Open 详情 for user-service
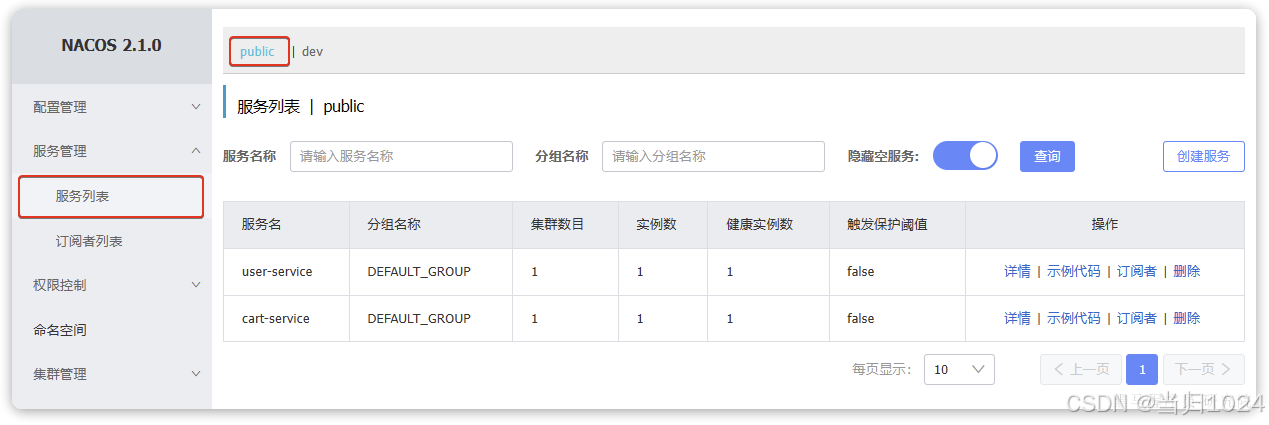Image resolution: width=1269 pixels, height=425 pixels. tap(1017, 271)
